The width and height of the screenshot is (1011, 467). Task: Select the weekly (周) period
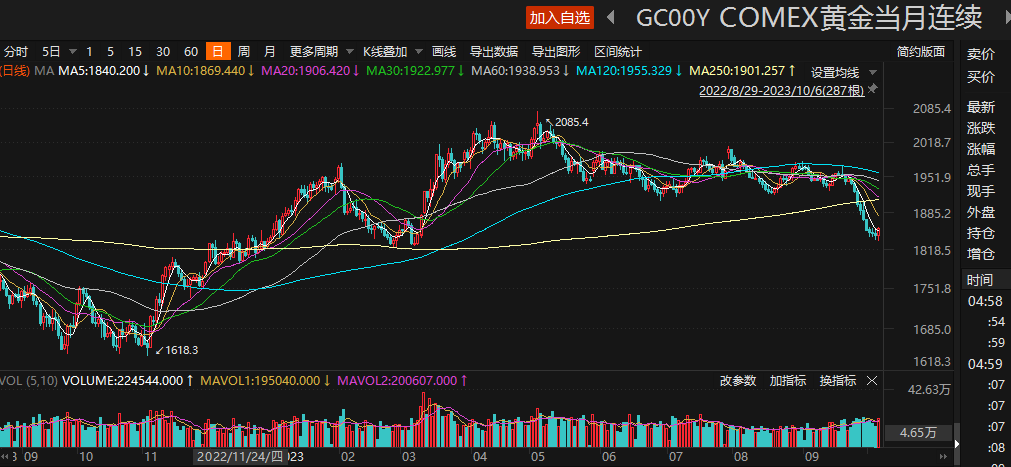(x=243, y=51)
